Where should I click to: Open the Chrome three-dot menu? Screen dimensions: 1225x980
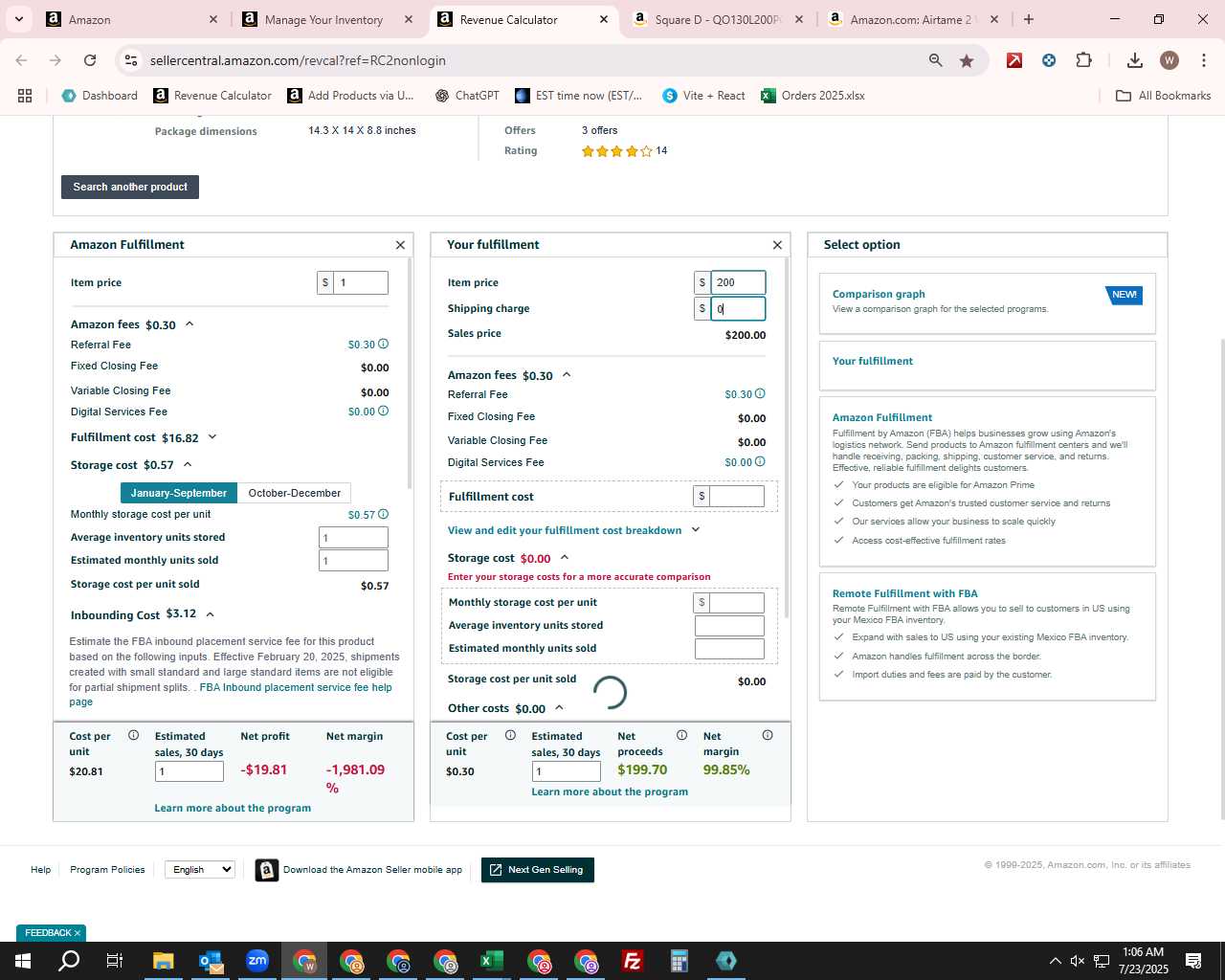pos(1203,60)
